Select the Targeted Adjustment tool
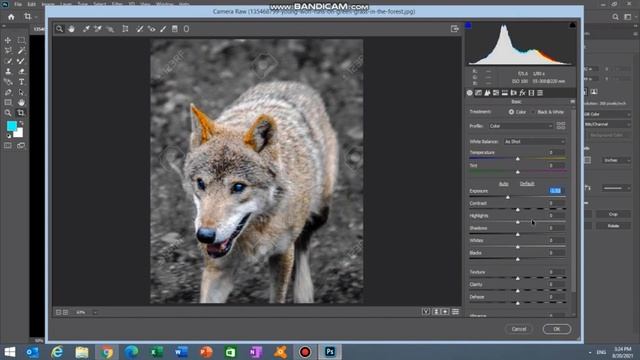Screen dimensions: 640x360 [110, 29]
